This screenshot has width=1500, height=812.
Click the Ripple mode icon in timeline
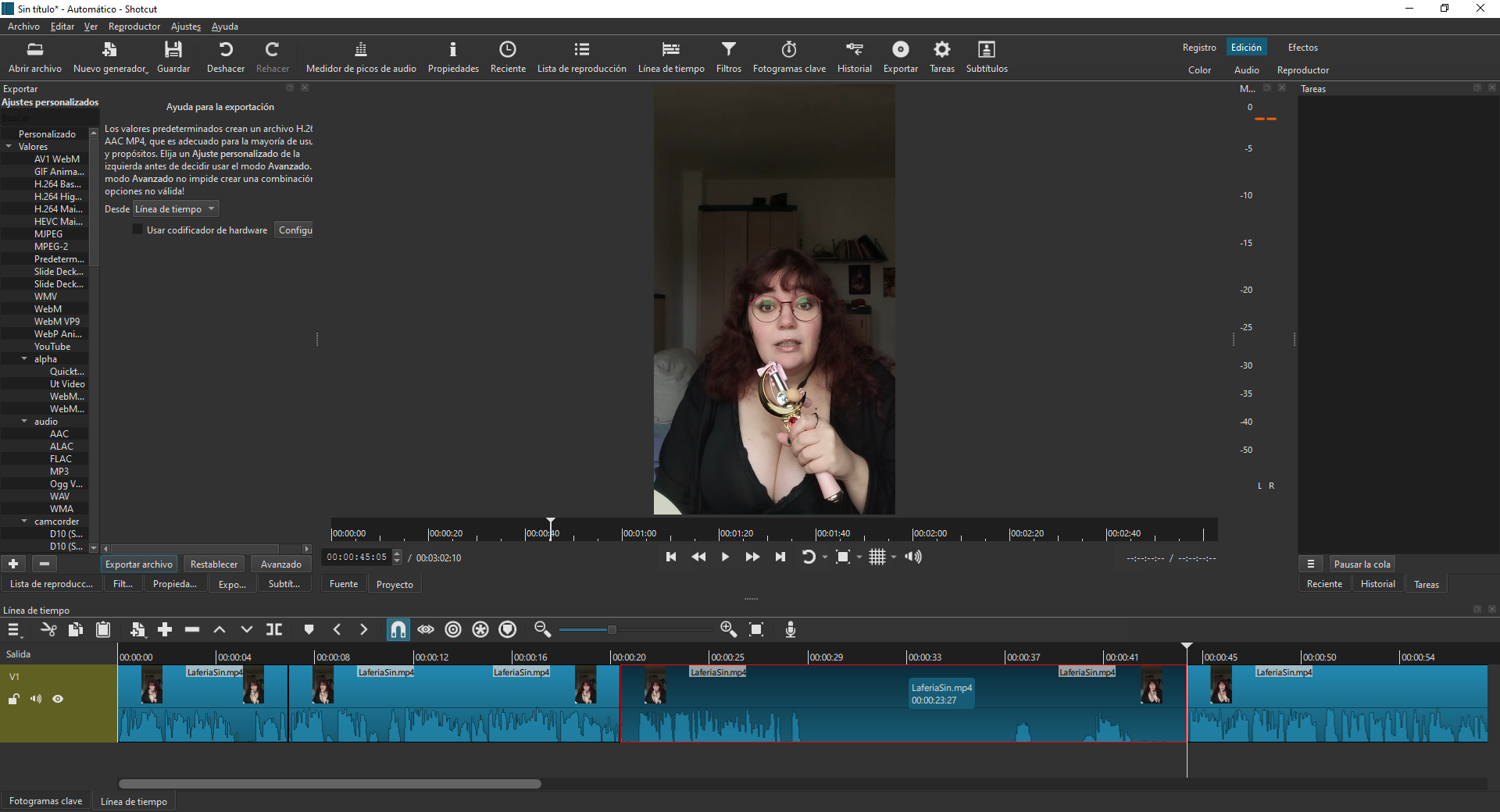tap(453, 629)
